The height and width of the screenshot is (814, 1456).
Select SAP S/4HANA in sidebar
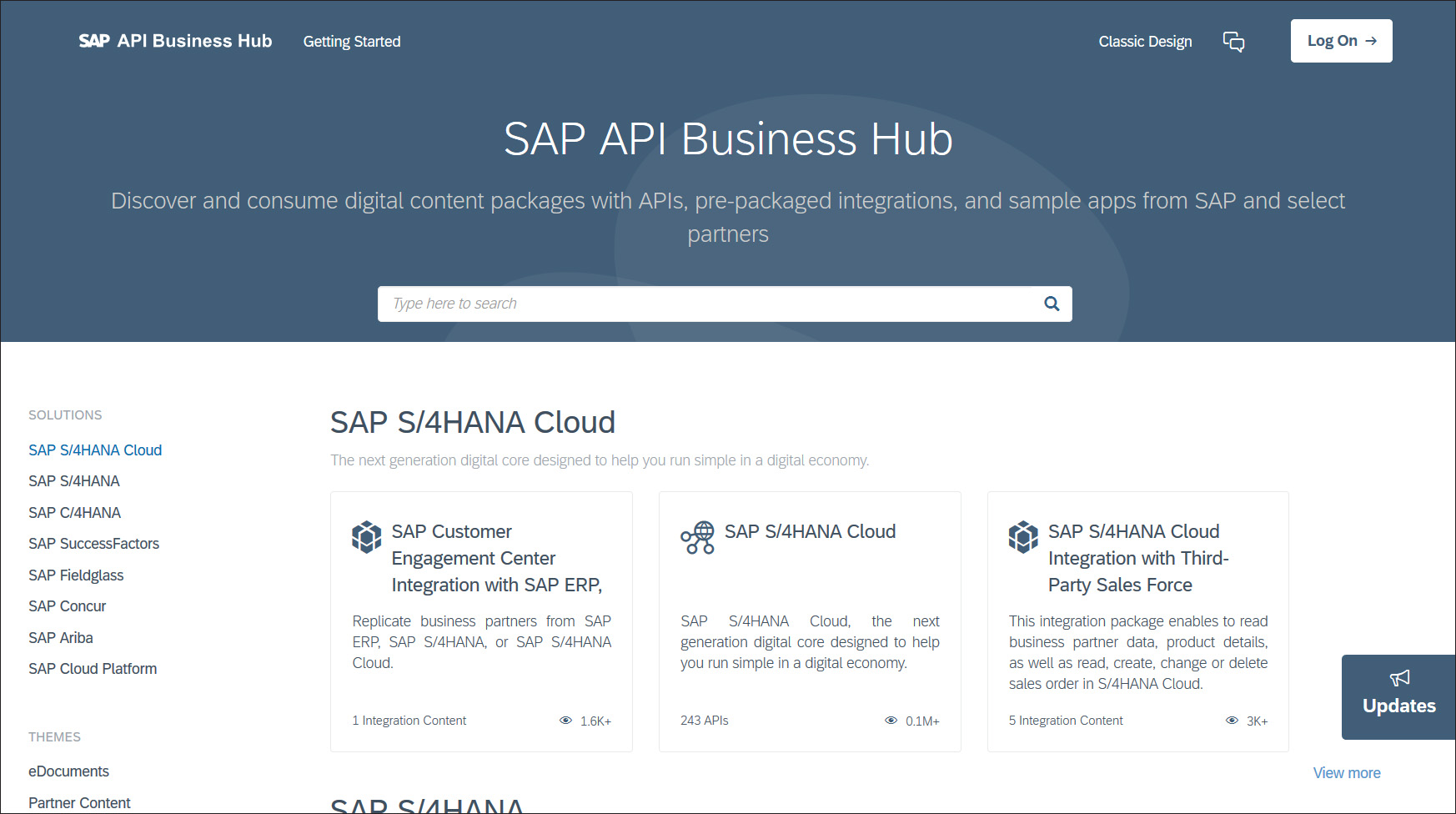pyautogui.click(x=74, y=481)
